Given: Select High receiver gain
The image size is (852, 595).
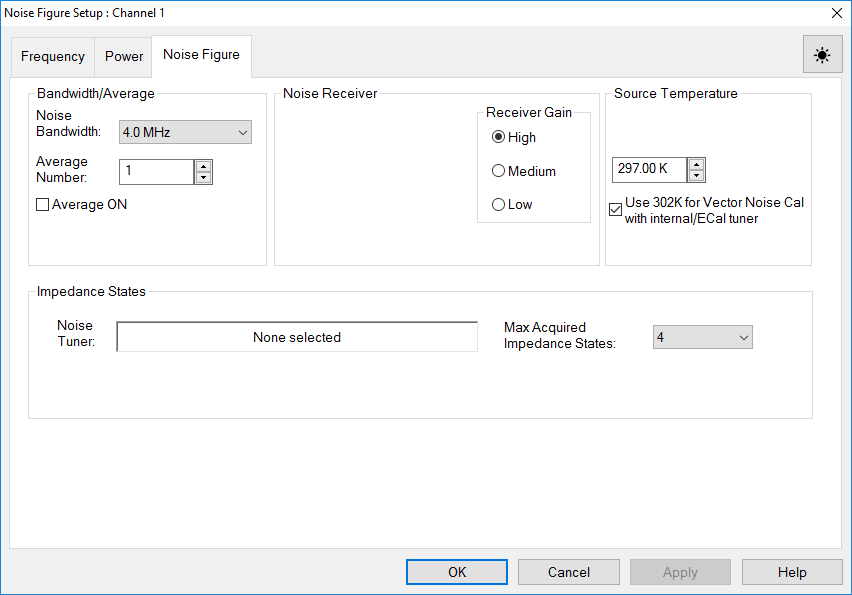Looking at the screenshot, I should 498,138.
